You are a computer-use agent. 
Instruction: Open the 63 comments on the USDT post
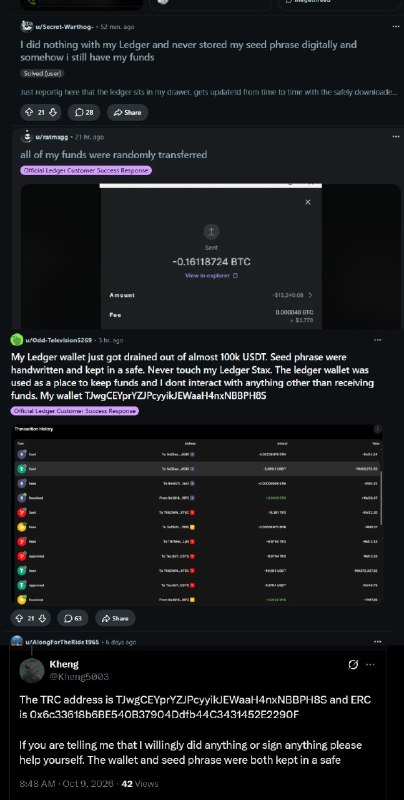[x=72, y=618]
